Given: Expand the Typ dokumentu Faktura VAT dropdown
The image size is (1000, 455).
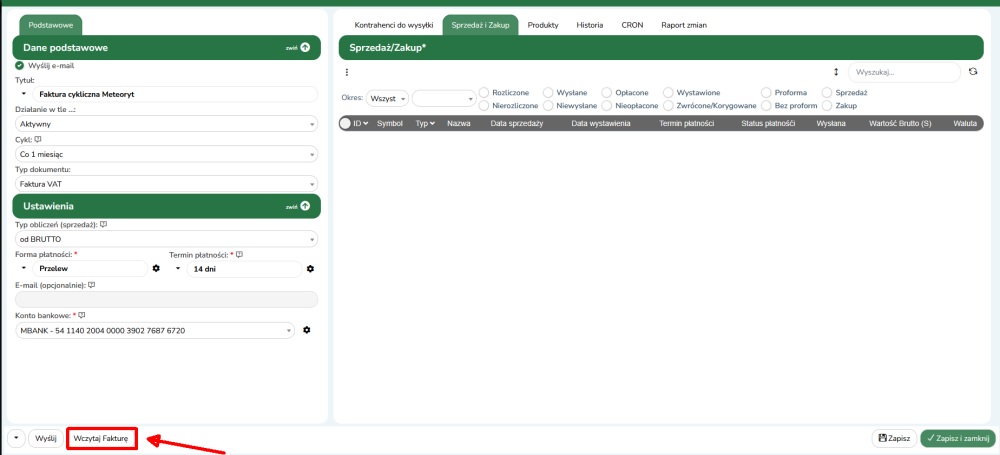Looking at the screenshot, I should tap(166, 184).
